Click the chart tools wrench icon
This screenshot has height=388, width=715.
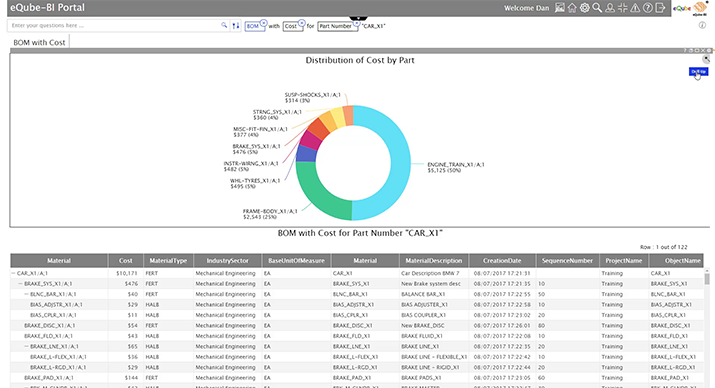pyautogui.click(x=706, y=59)
